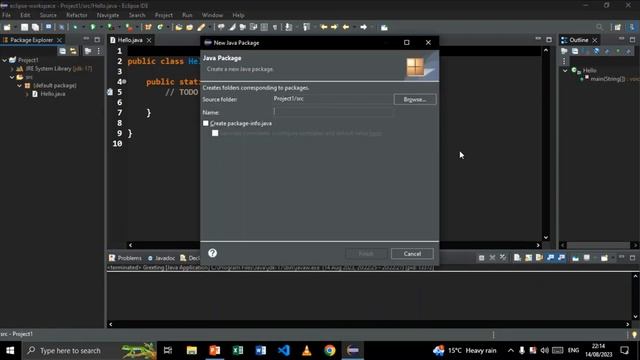Select the Outline view tab

point(579,40)
